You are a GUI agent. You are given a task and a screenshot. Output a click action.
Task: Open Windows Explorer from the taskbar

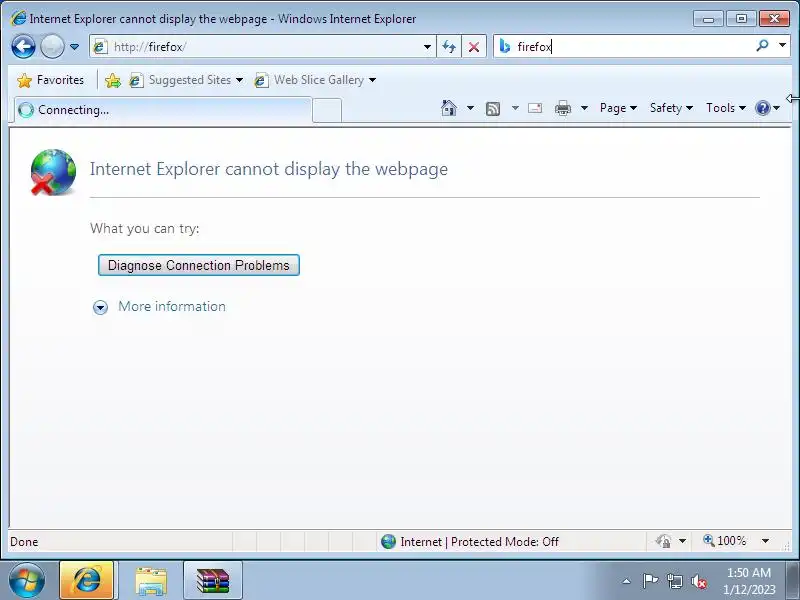pyautogui.click(x=151, y=581)
